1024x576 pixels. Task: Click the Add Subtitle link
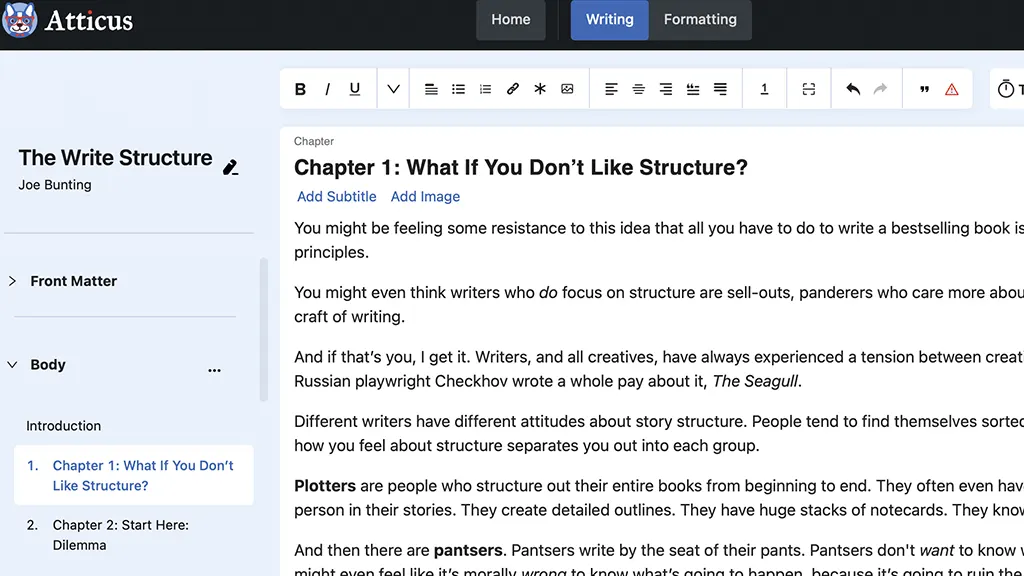click(337, 197)
